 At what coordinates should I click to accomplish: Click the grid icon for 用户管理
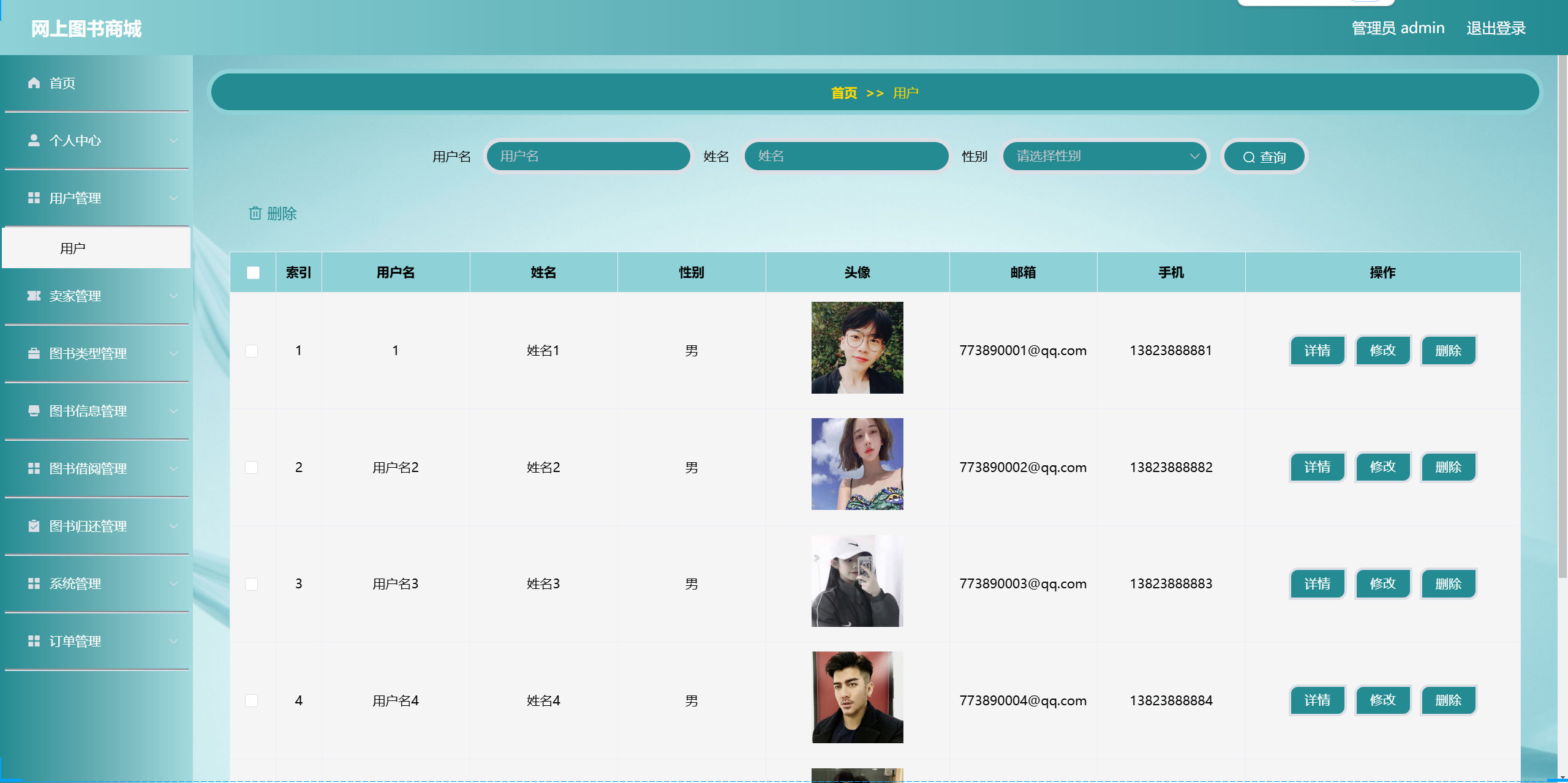pyautogui.click(x=34, y=198)
